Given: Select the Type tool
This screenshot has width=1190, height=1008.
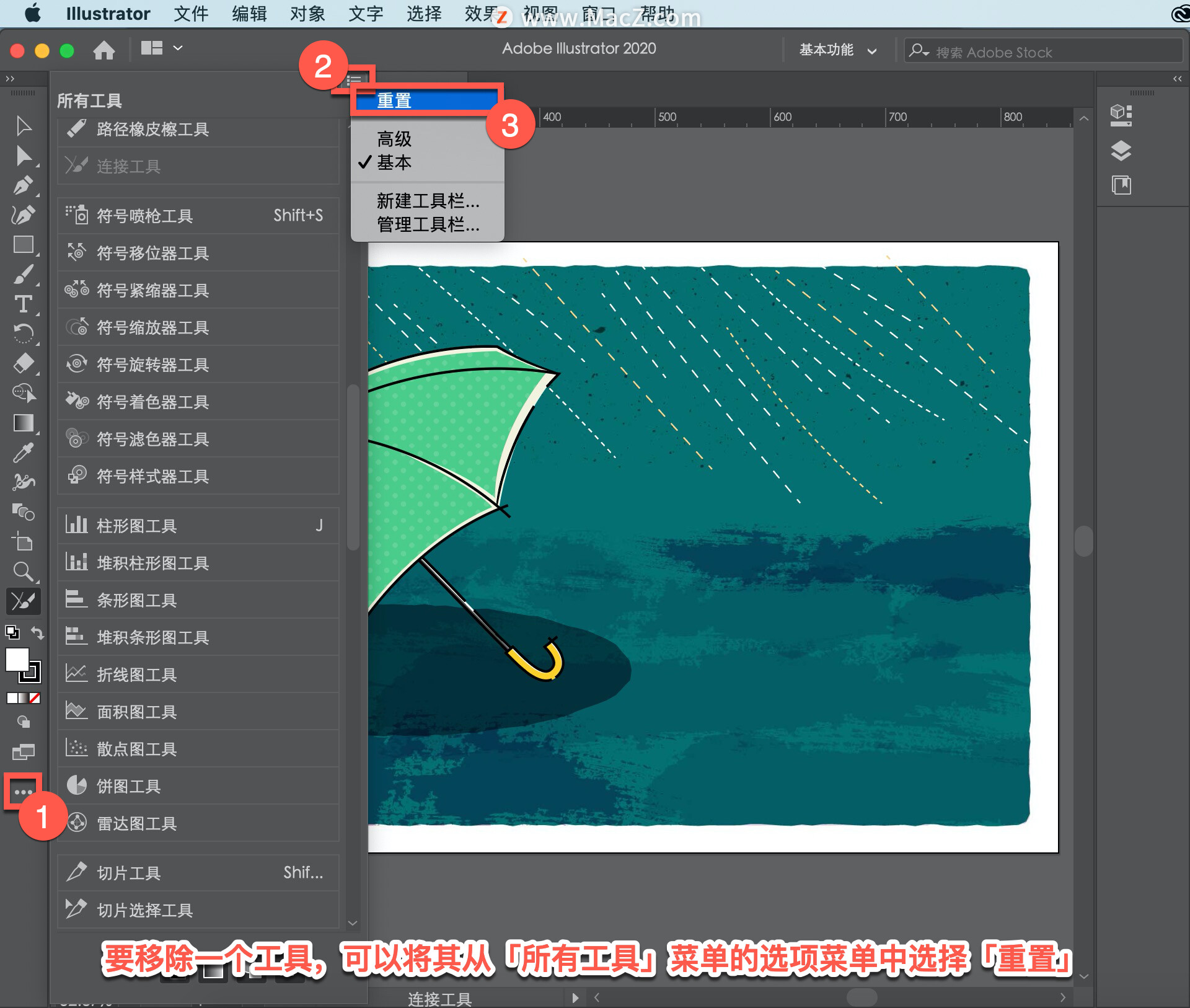Looking at the screenshot, I should tap(24, 304).
